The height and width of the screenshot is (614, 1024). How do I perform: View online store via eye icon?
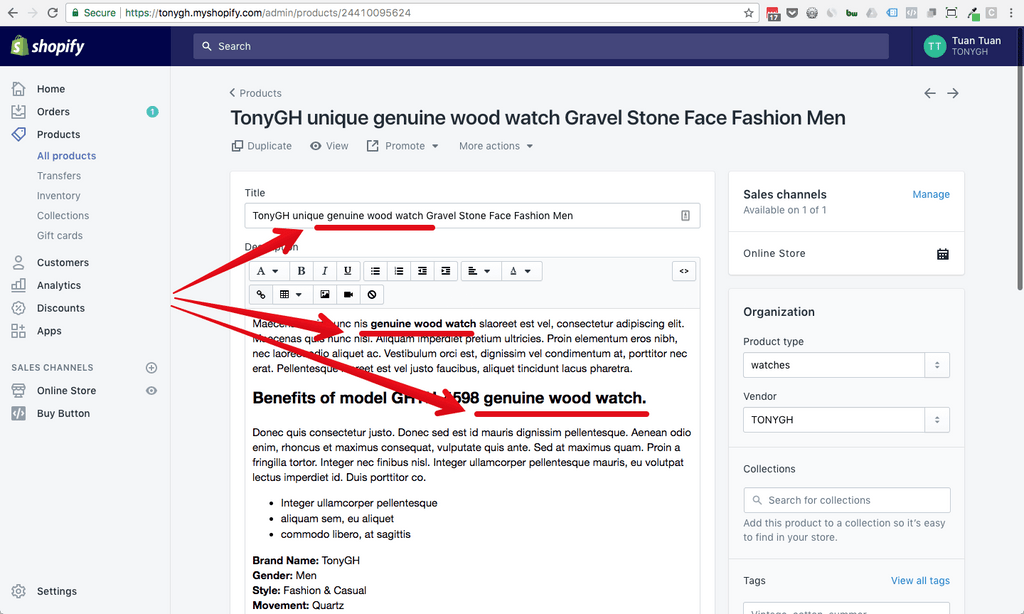(x=151, y=391)
